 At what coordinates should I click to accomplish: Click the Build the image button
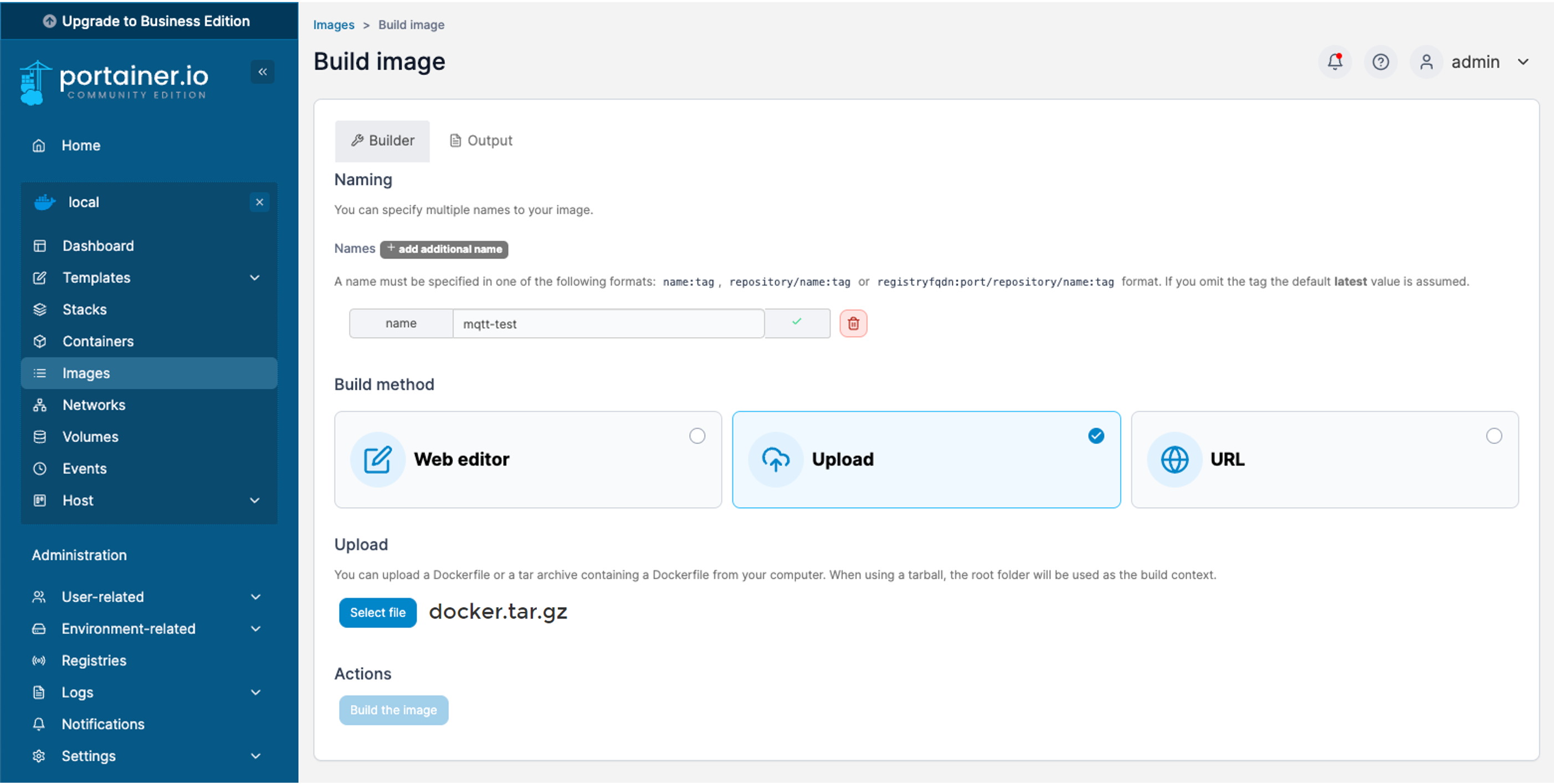pyautogui.click(x=394, y=710)
